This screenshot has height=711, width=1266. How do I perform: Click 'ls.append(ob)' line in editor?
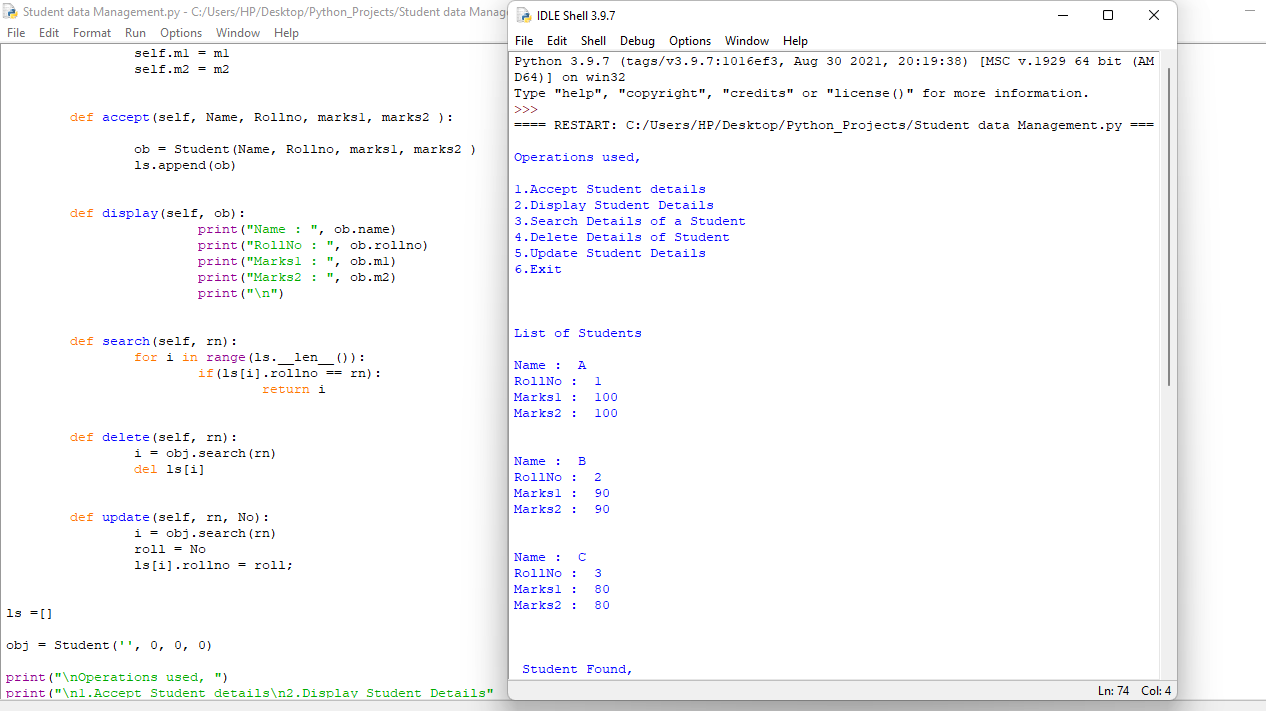pos(186,165)
